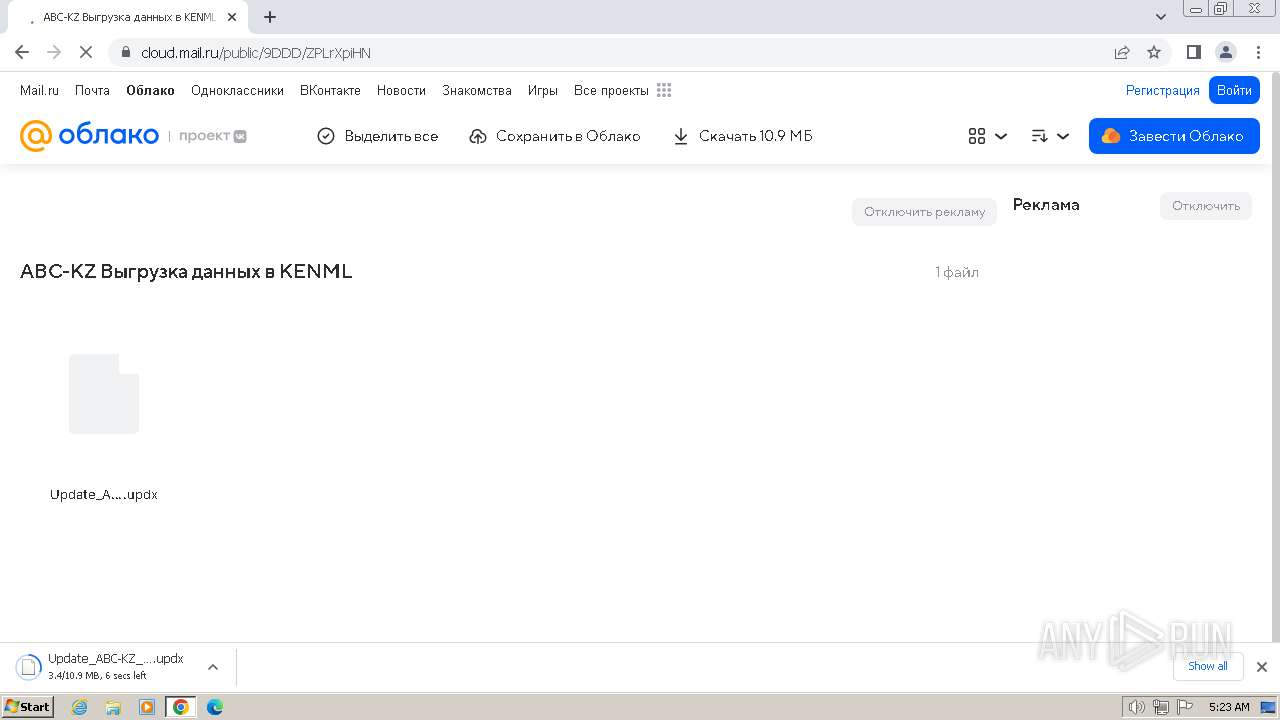Image resolution: width=1280 pixels, height=720 pixels.
Task: Click the volume speaker tray icon
Action: (1136, 707)
